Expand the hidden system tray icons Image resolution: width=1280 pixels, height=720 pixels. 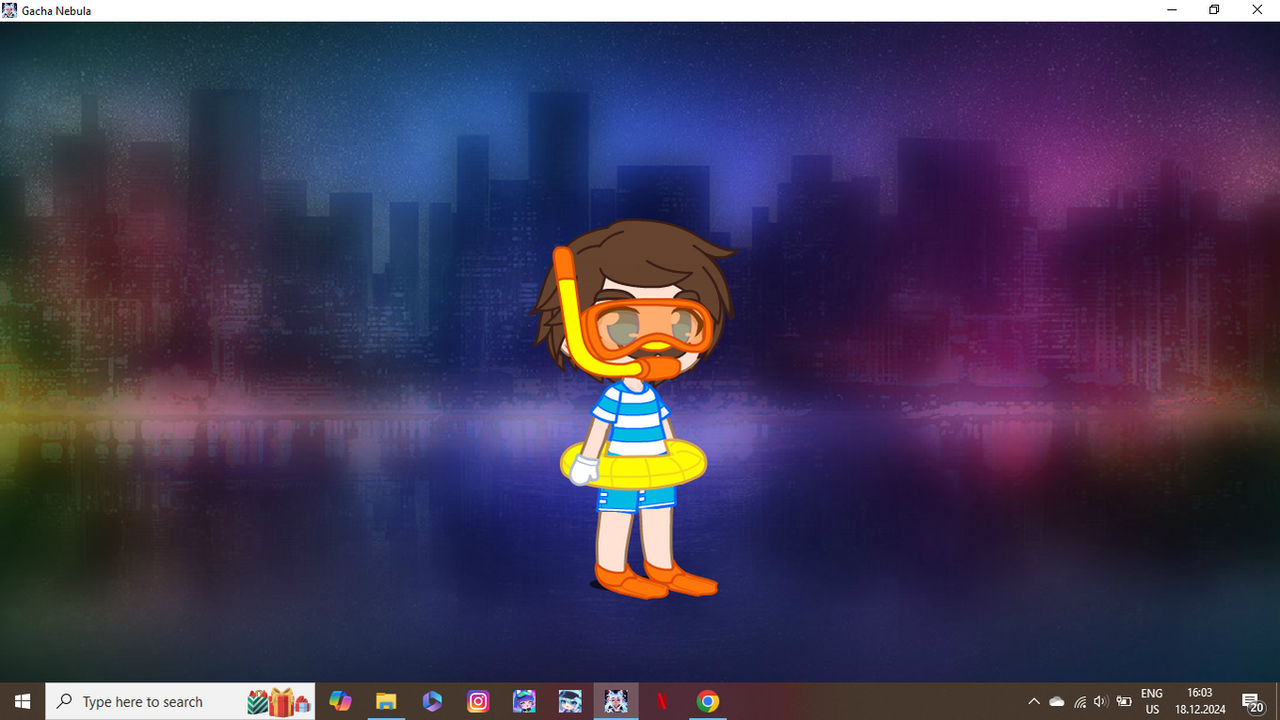(1034, 701)
